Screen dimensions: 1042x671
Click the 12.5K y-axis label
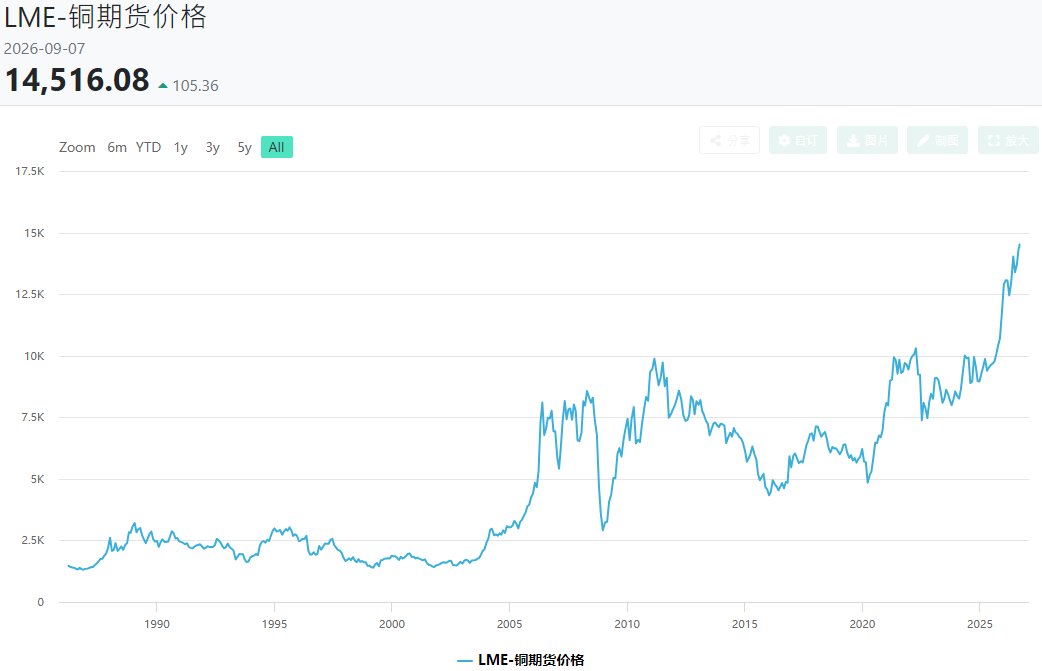pyautogui.click(x=30, y=294)
